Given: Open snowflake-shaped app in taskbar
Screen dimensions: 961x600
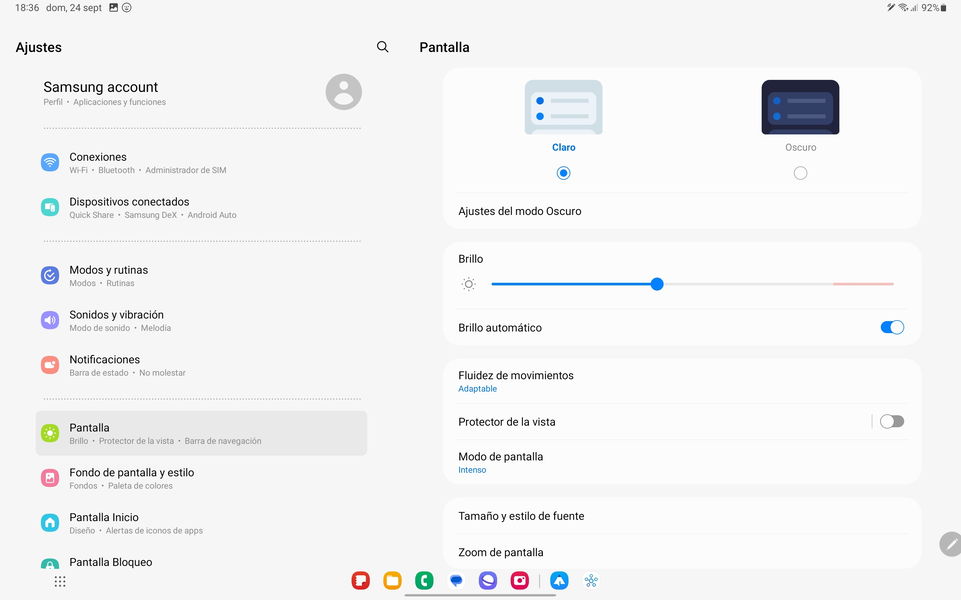Looking at the screenshot, I should (x=591, y=580).
